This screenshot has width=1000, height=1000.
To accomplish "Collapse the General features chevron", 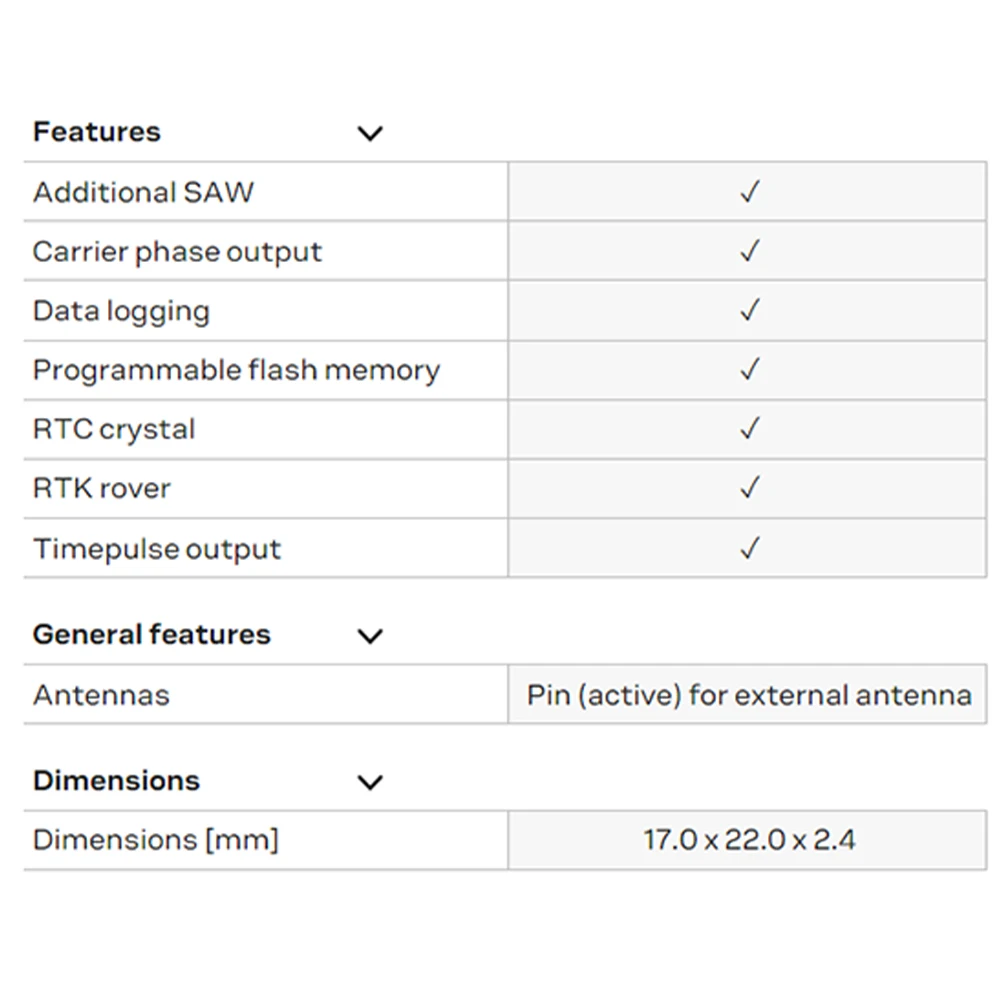I will click(x=370, y=636).
